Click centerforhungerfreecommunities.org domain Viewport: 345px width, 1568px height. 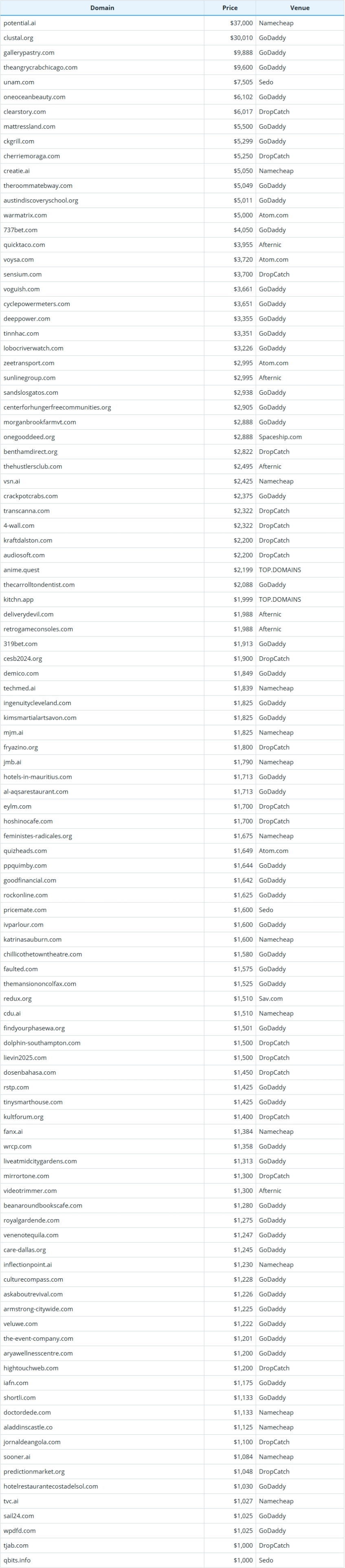click(57, 407)
